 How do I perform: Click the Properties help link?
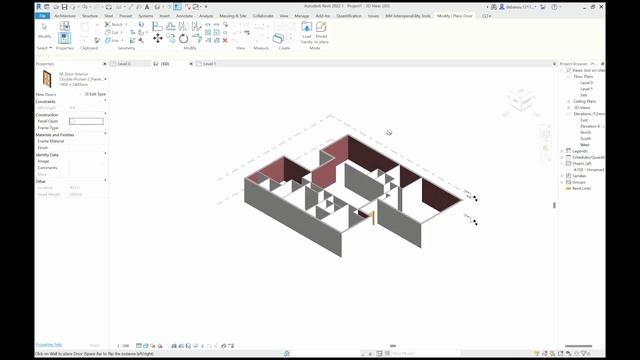click(x=49, y=345)
